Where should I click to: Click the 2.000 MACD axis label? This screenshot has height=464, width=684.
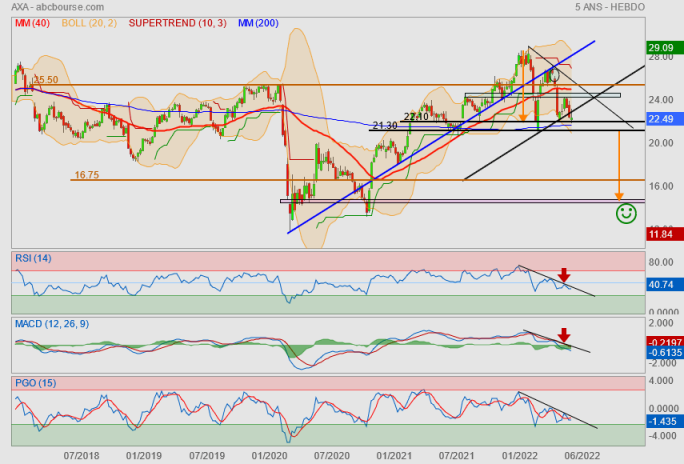[661, 323]
